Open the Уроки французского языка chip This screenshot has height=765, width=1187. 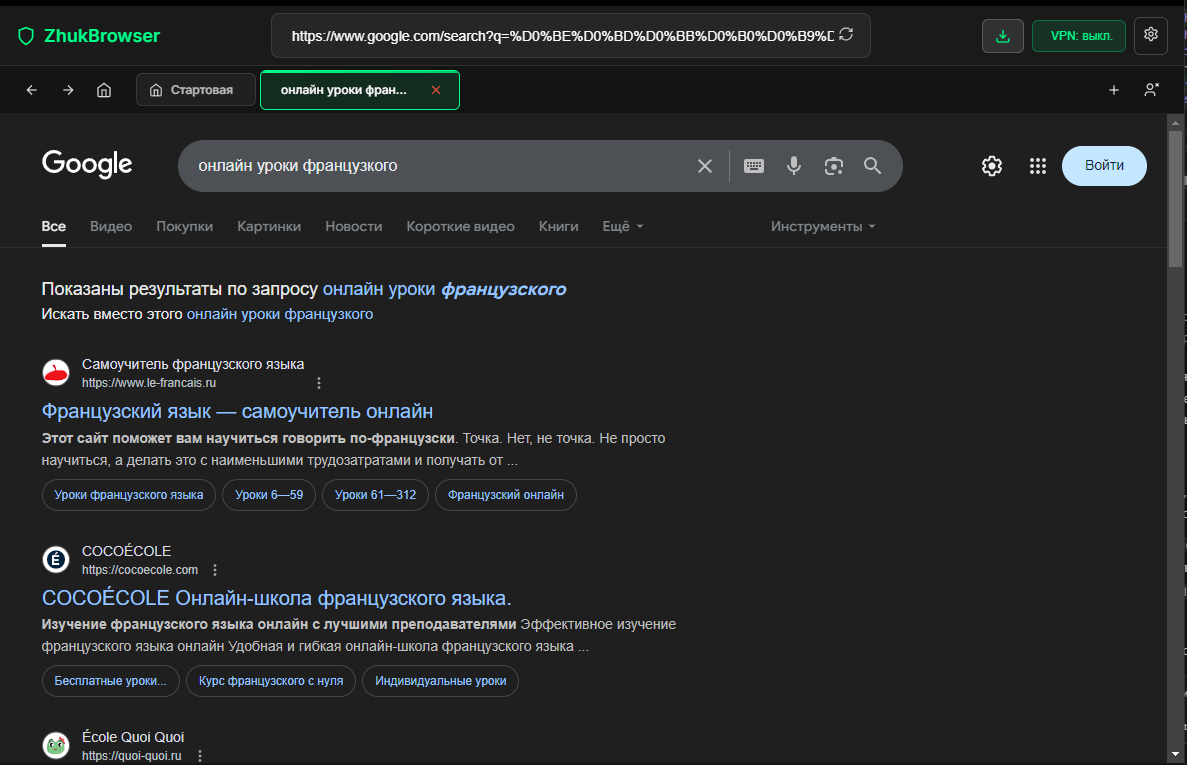coord(129,495)
